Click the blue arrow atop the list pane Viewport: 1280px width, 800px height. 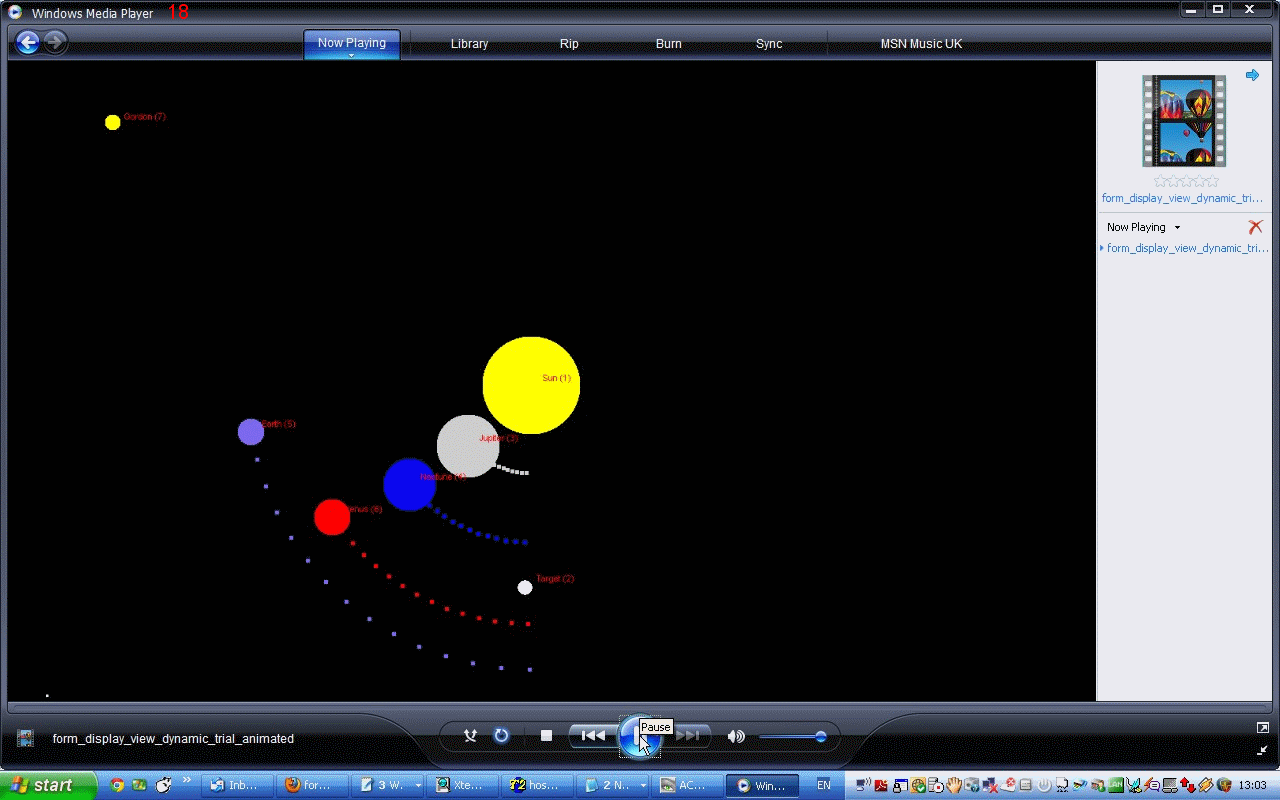(1252, 75)
